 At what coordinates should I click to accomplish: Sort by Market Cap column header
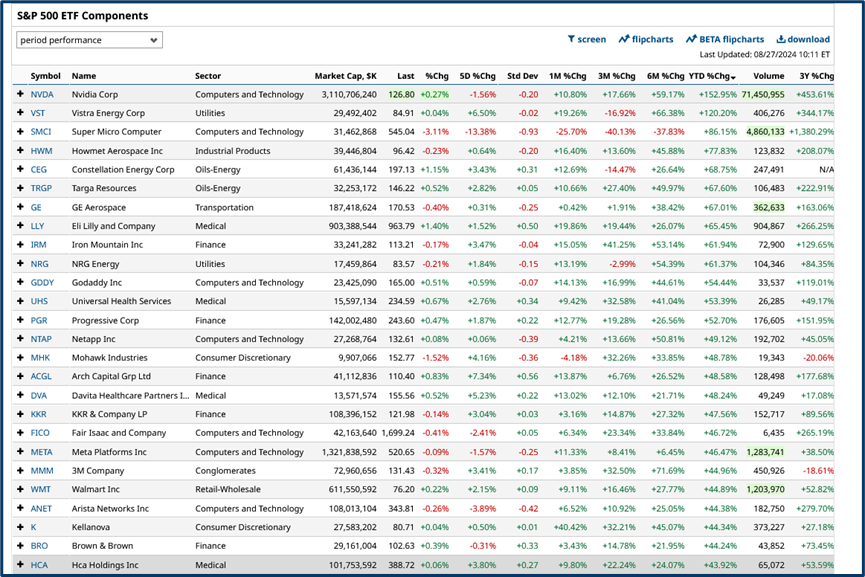click(346, 76)
